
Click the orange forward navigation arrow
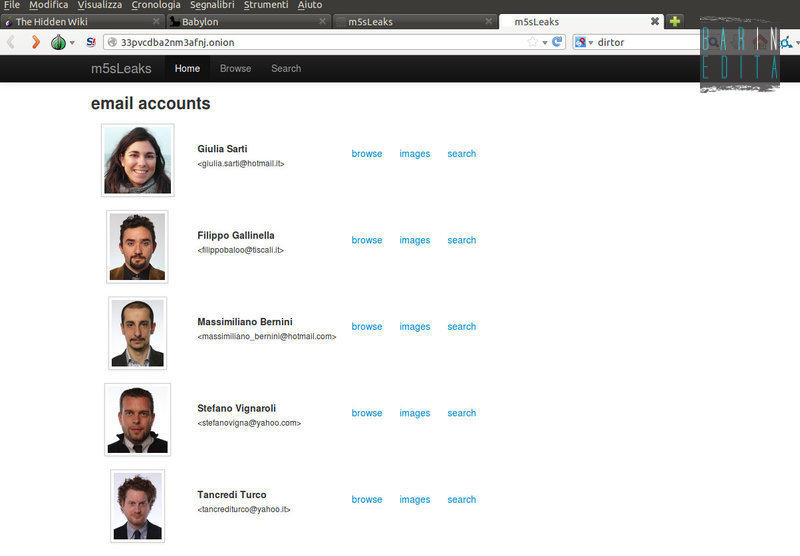pos(35,42)
